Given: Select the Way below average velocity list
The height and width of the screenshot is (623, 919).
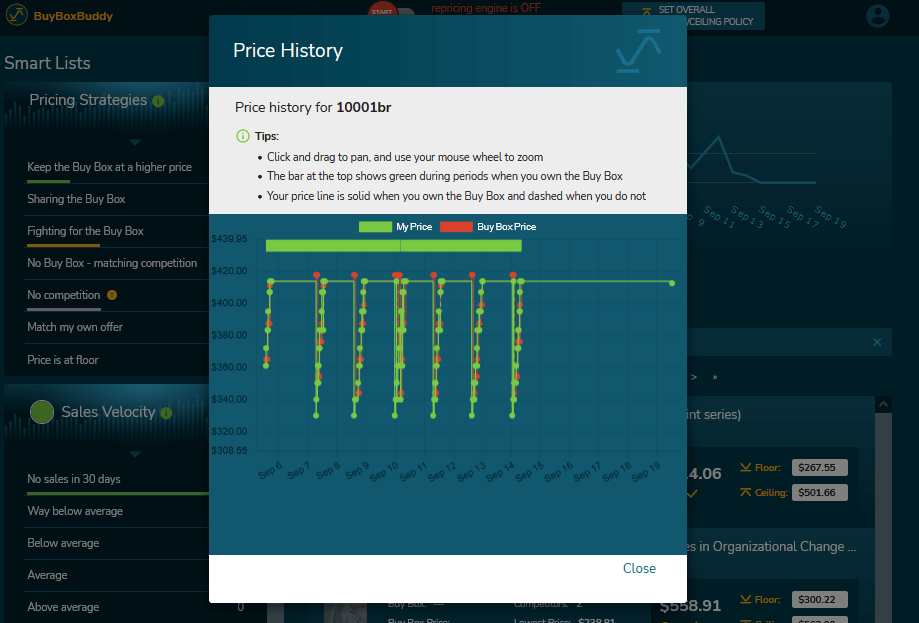Looking at the screenshot, I should (75, 511).
